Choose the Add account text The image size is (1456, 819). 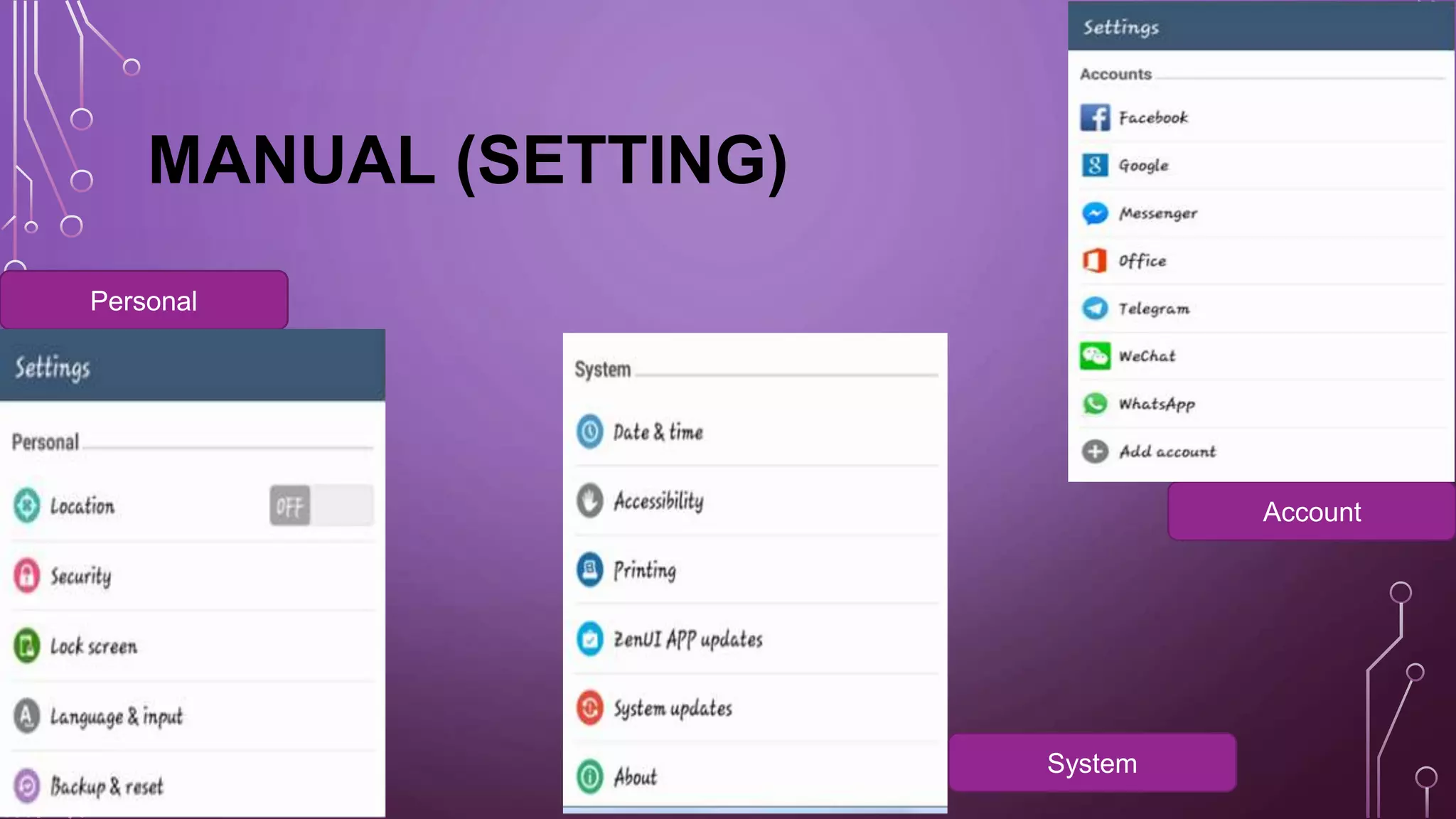point(1167,451)
